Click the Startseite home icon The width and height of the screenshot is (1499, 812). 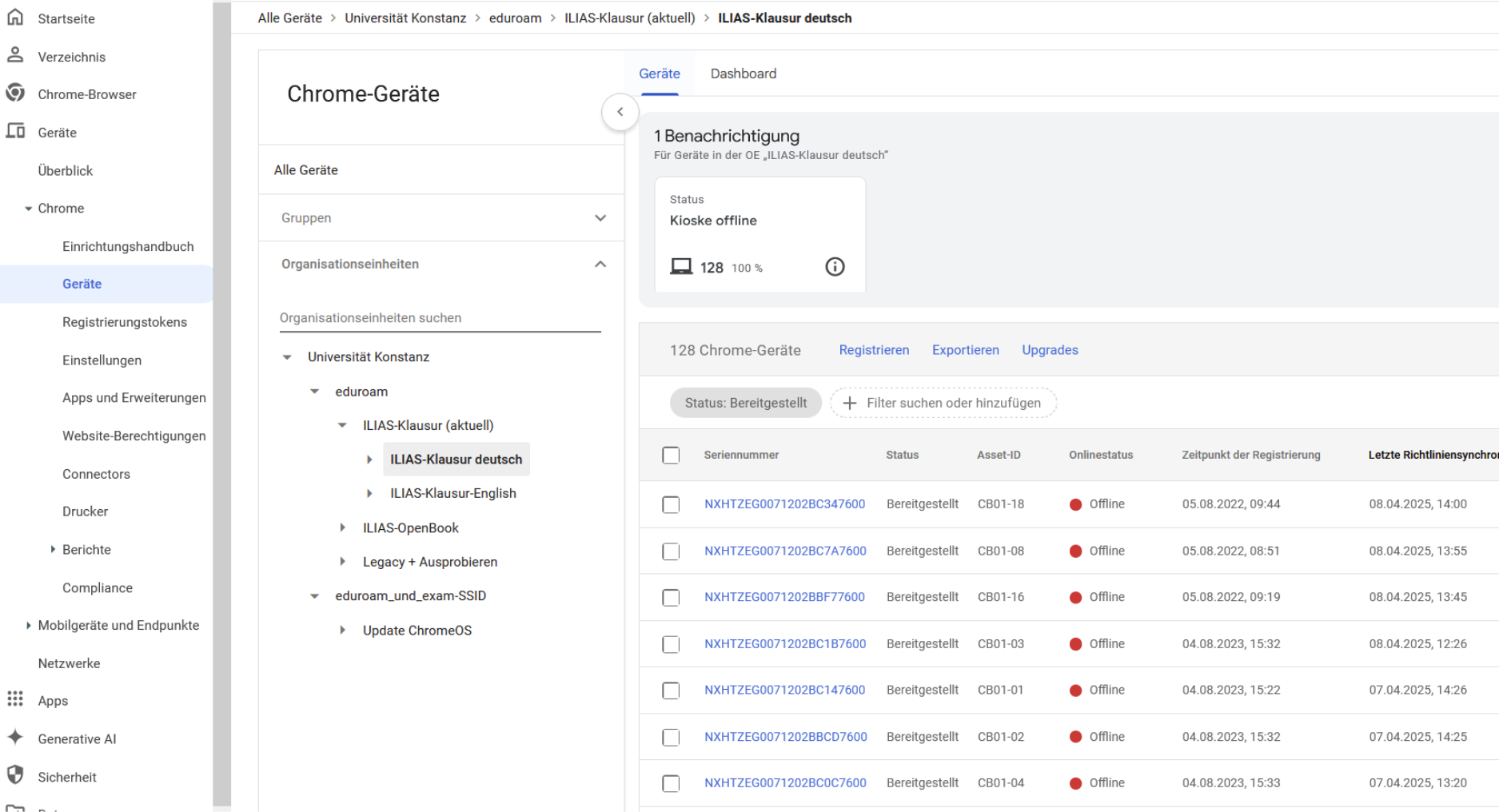coord(15,18)
